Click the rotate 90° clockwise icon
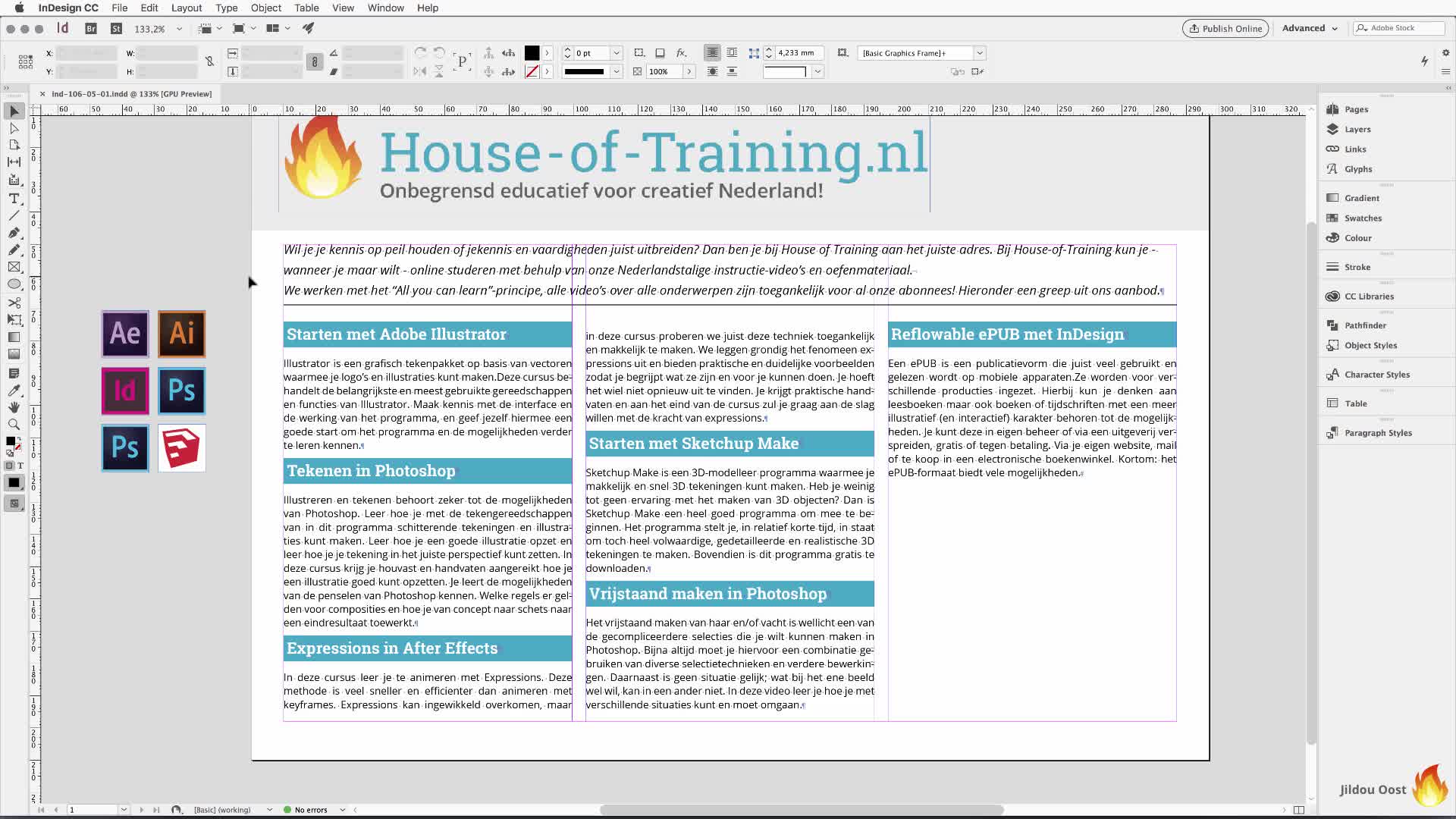 tap(421, 53)
